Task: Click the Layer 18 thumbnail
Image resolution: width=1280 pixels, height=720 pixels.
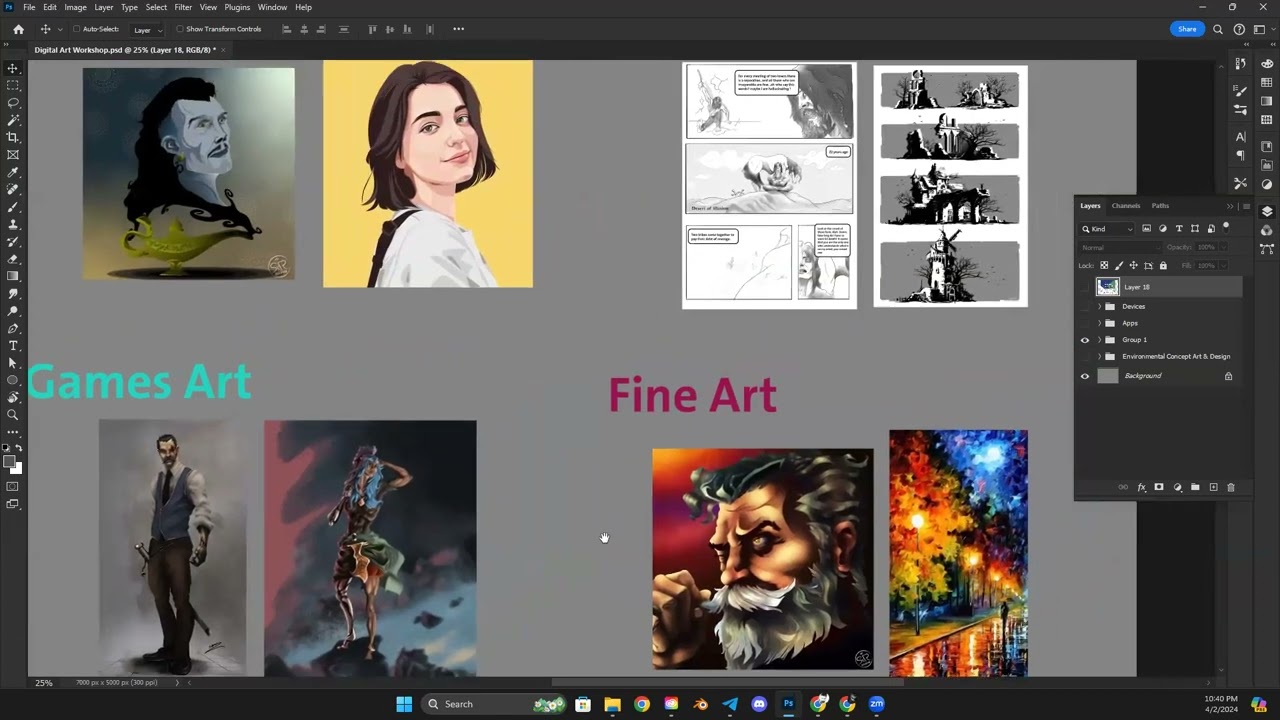Action: pyautogui.click(x=1107, y=287)
